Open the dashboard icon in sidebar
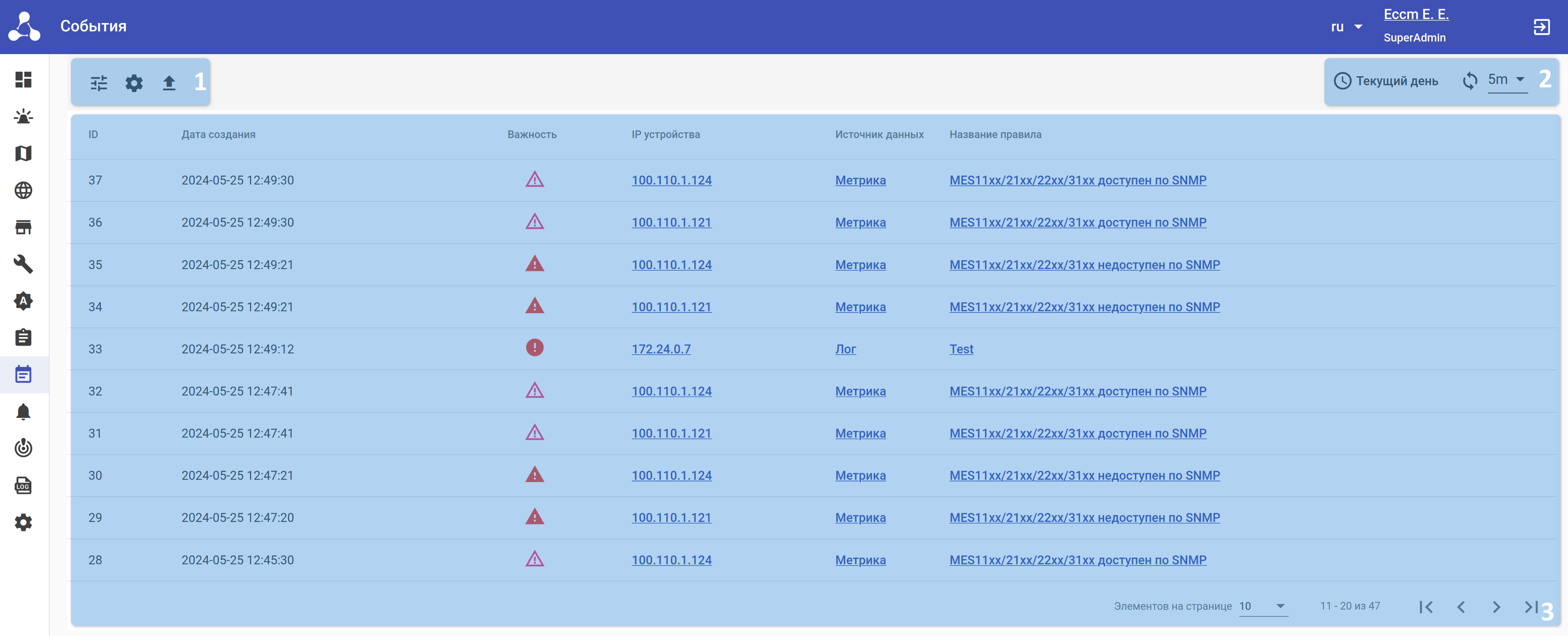 (23, 80)
